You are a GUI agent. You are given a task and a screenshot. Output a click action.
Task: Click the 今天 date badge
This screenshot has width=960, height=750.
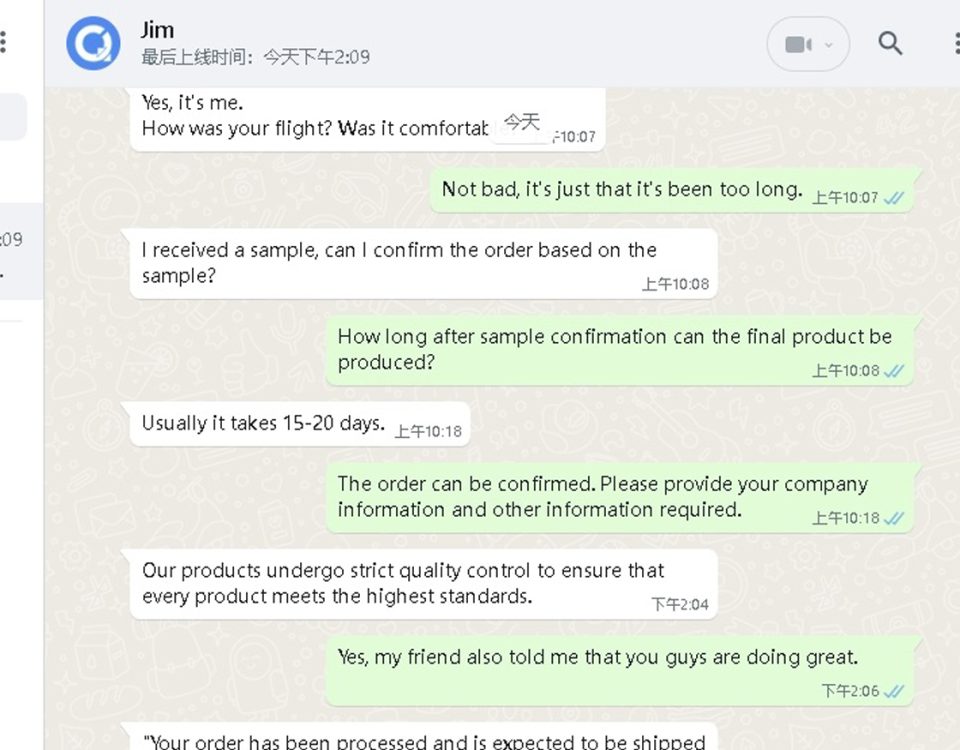(522, 122)
